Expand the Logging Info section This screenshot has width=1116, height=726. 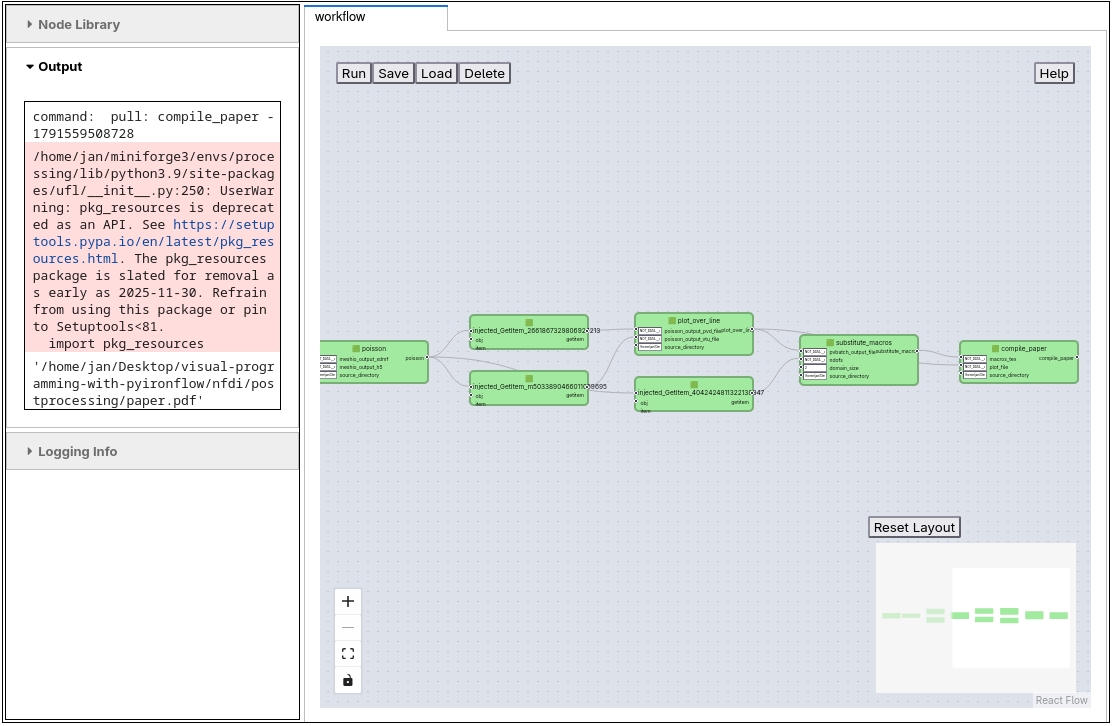point(152,452)
